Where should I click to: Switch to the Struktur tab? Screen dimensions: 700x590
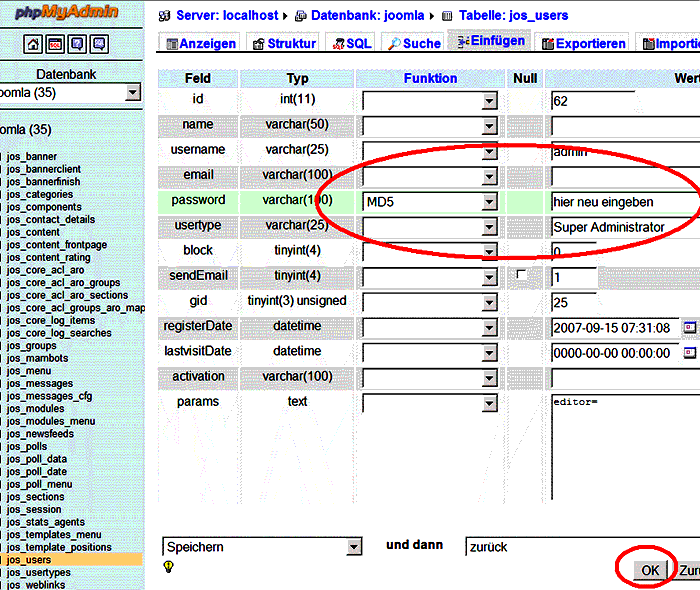[x=284, y=43]
